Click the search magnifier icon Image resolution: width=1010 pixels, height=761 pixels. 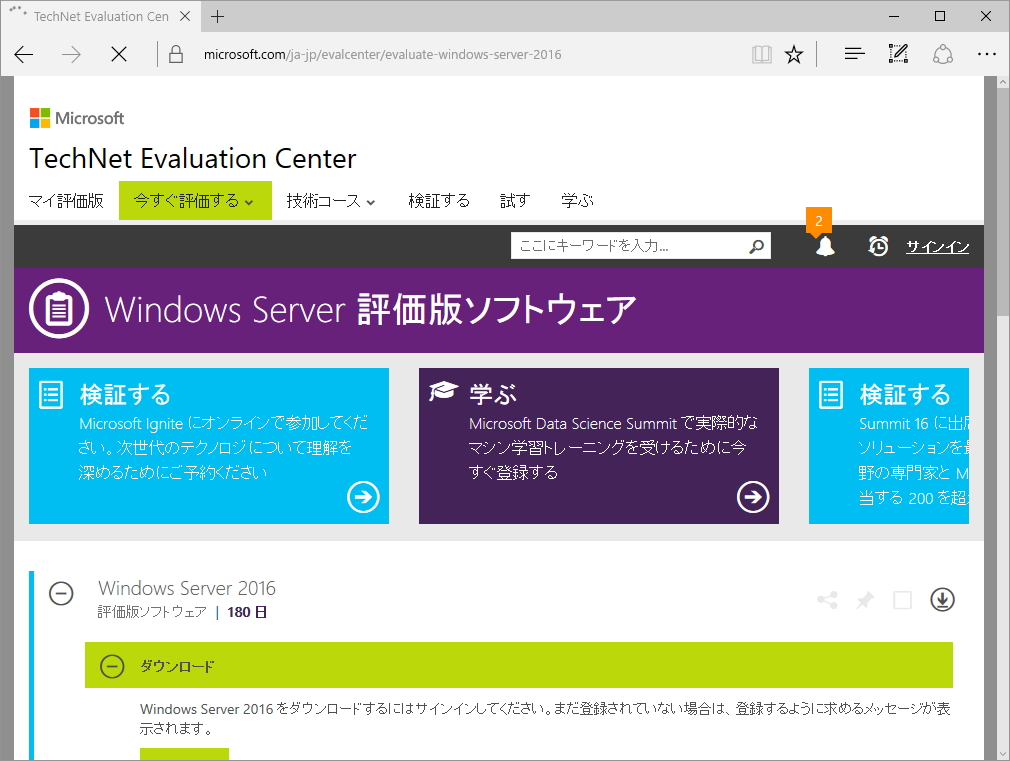point(757,246)
